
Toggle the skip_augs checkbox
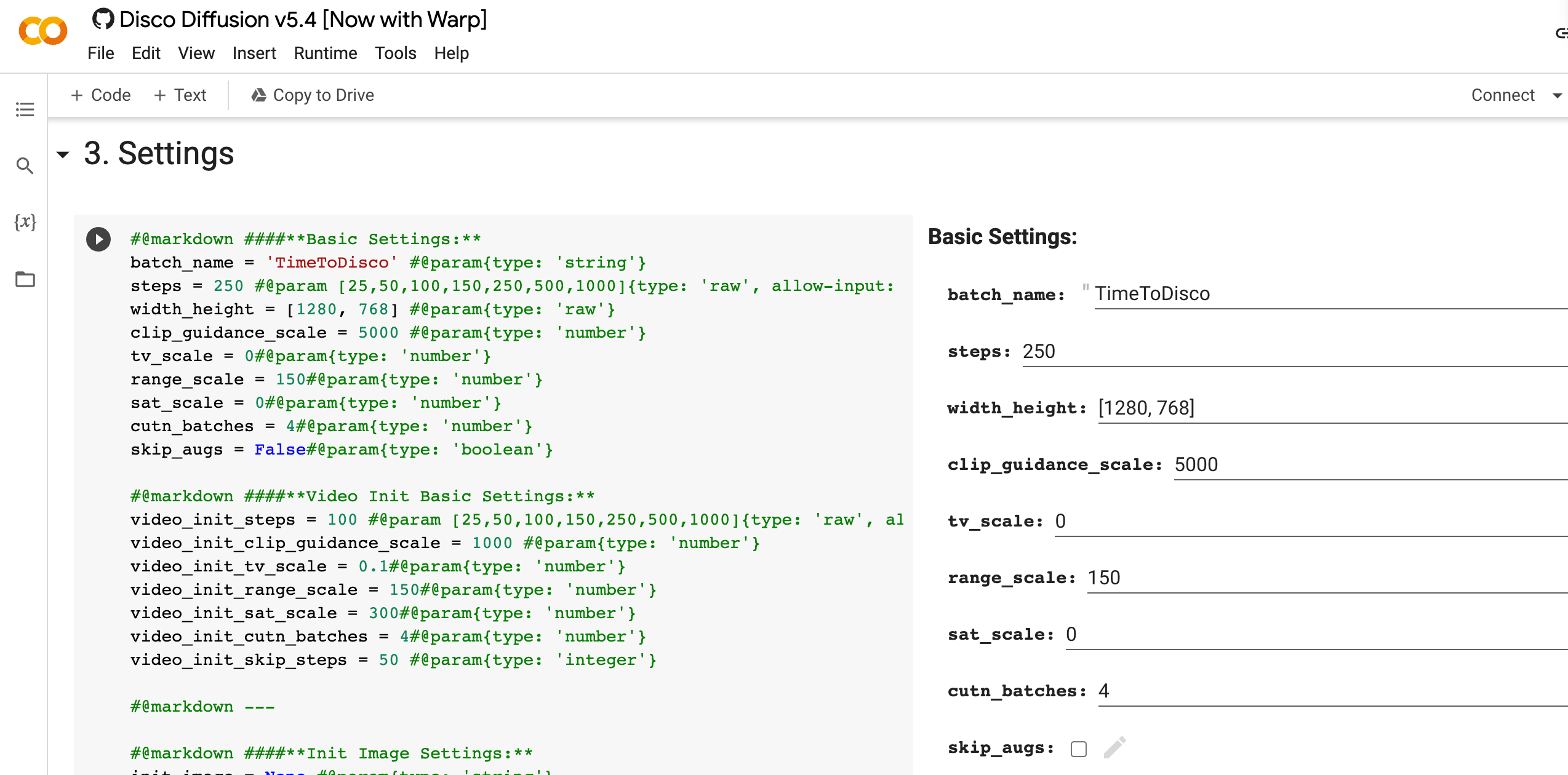pos(1080,747)
